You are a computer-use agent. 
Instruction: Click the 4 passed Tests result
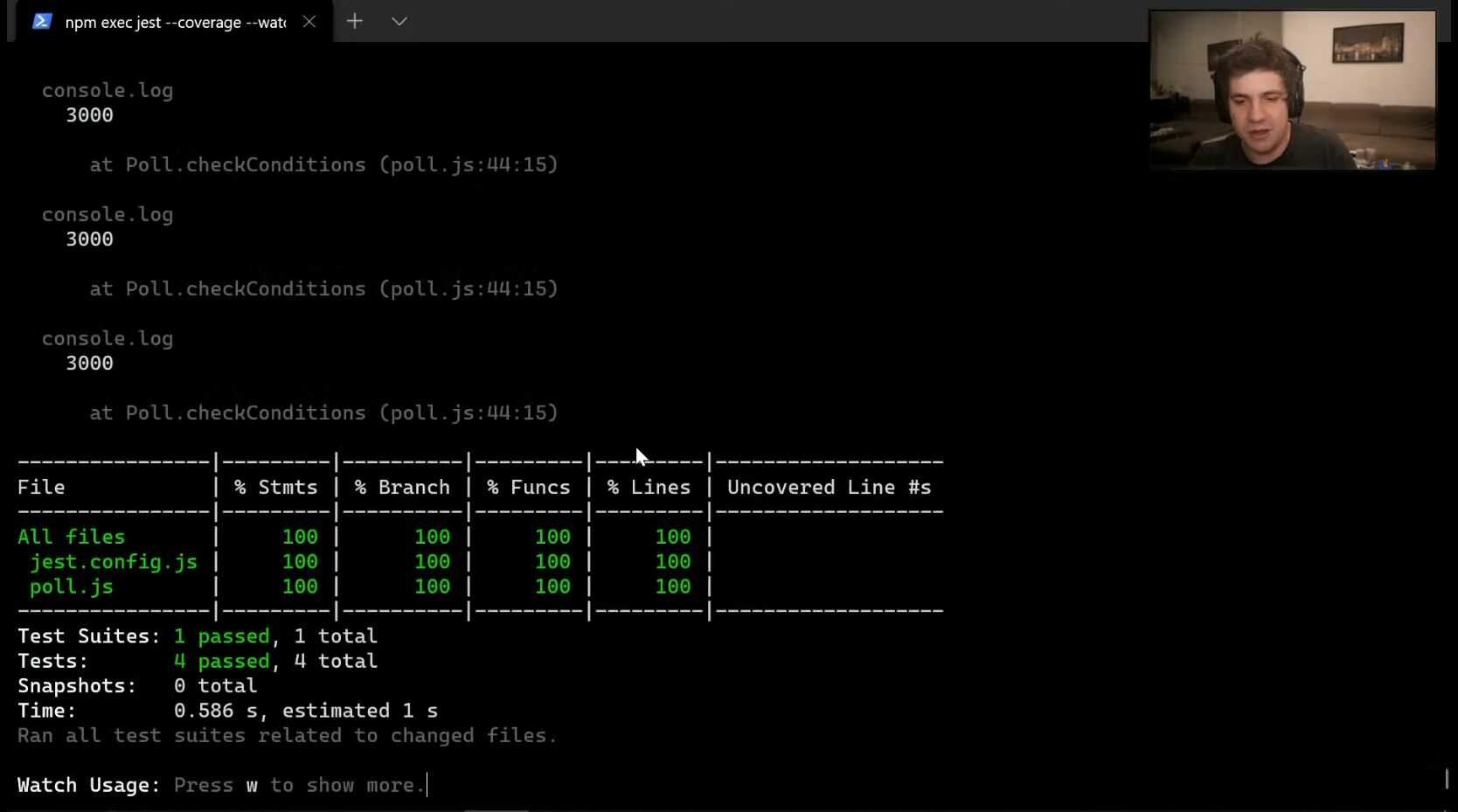coord(221,661)
